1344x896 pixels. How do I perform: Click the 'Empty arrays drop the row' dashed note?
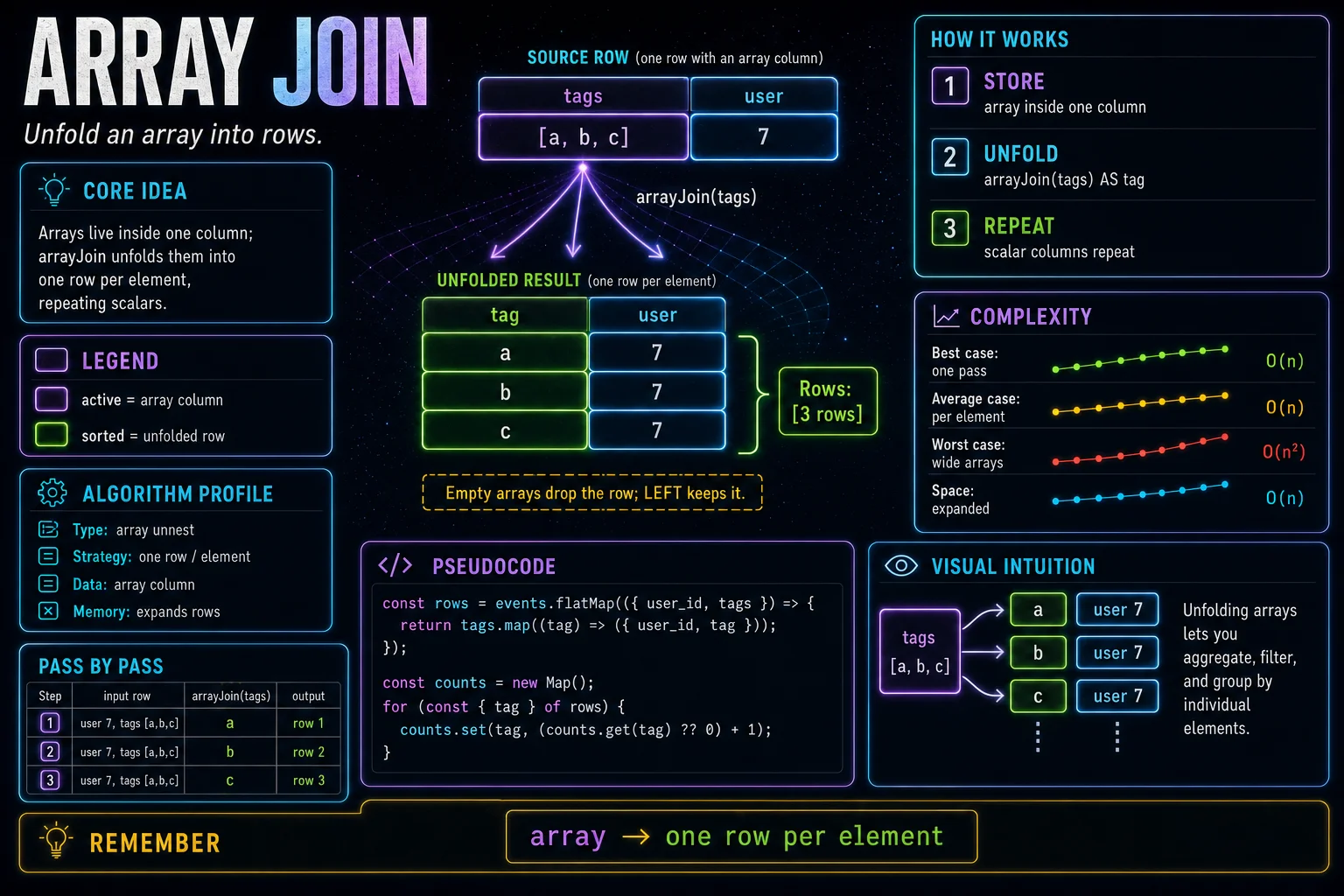(x=592, y=493)
